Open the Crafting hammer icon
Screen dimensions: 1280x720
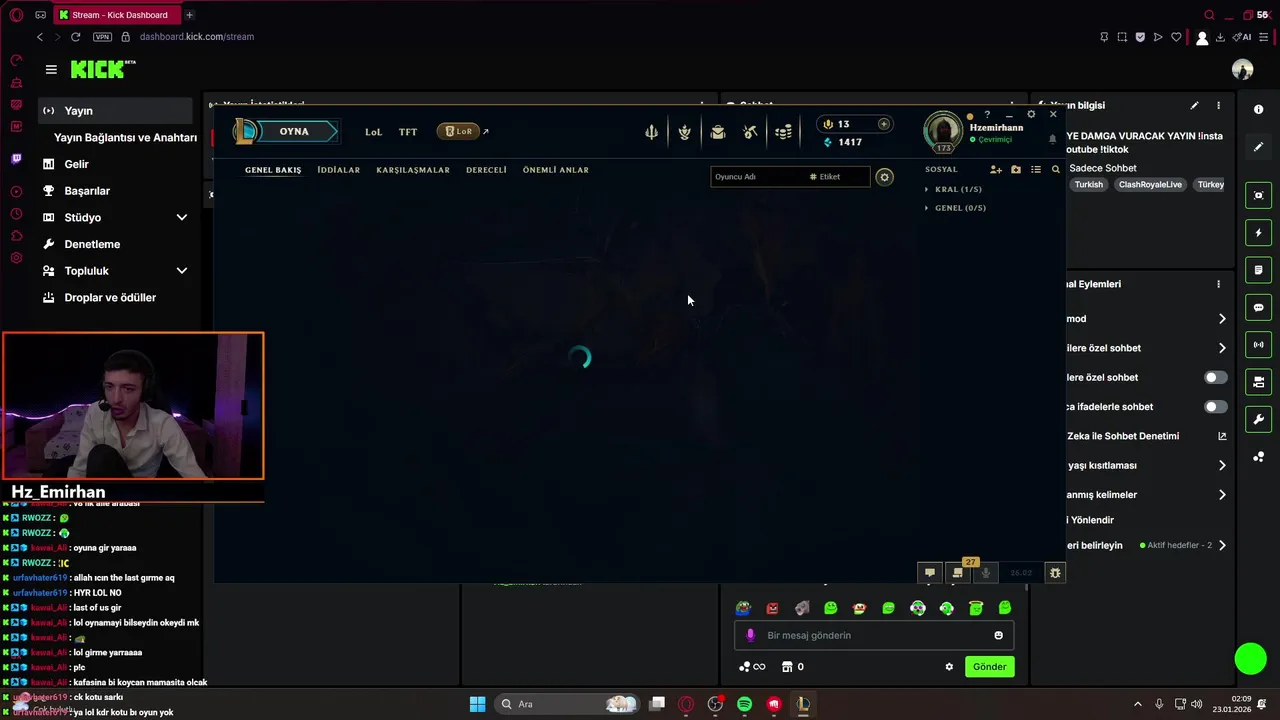[x=751, y=131]
